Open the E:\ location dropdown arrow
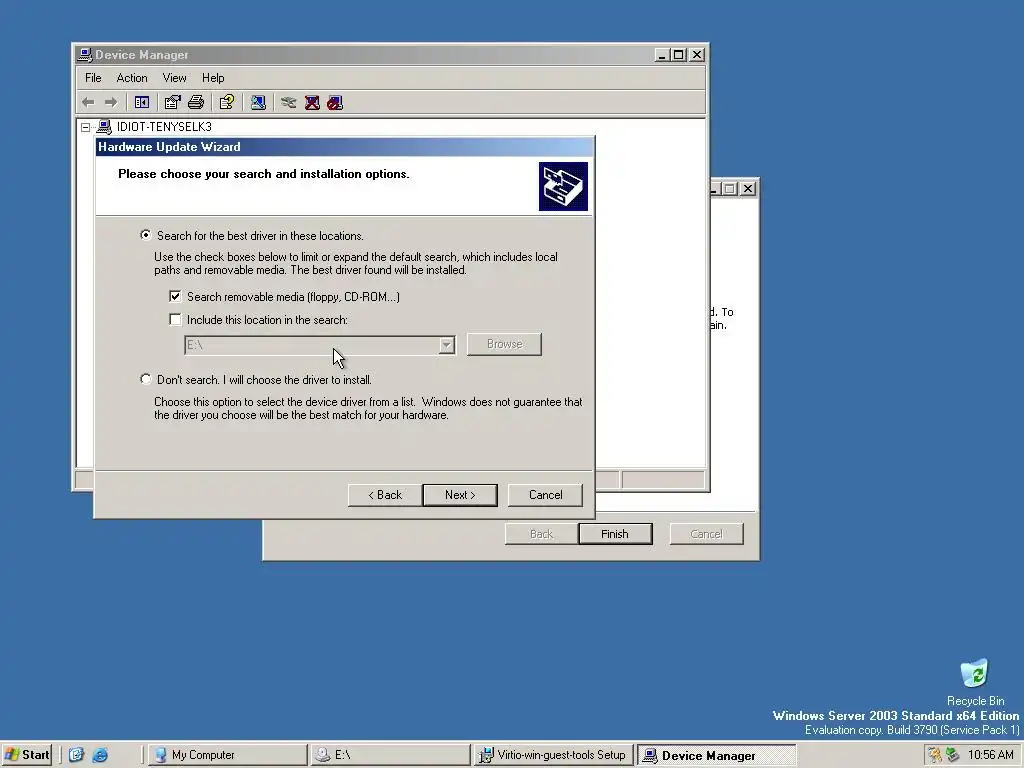Viewport: 1024px width, 768px height. point(447,345)
